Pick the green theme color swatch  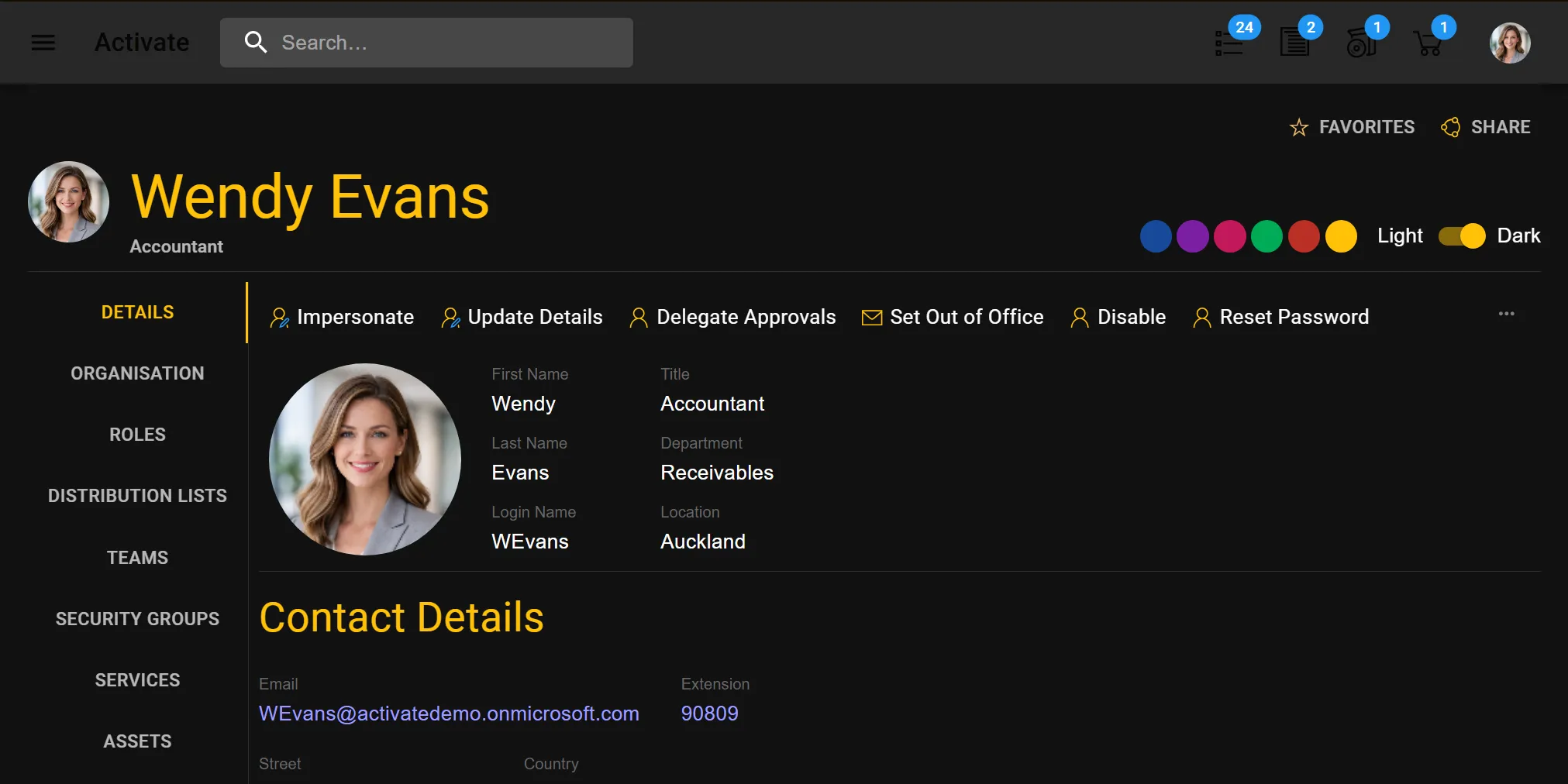coord(1267,236)
